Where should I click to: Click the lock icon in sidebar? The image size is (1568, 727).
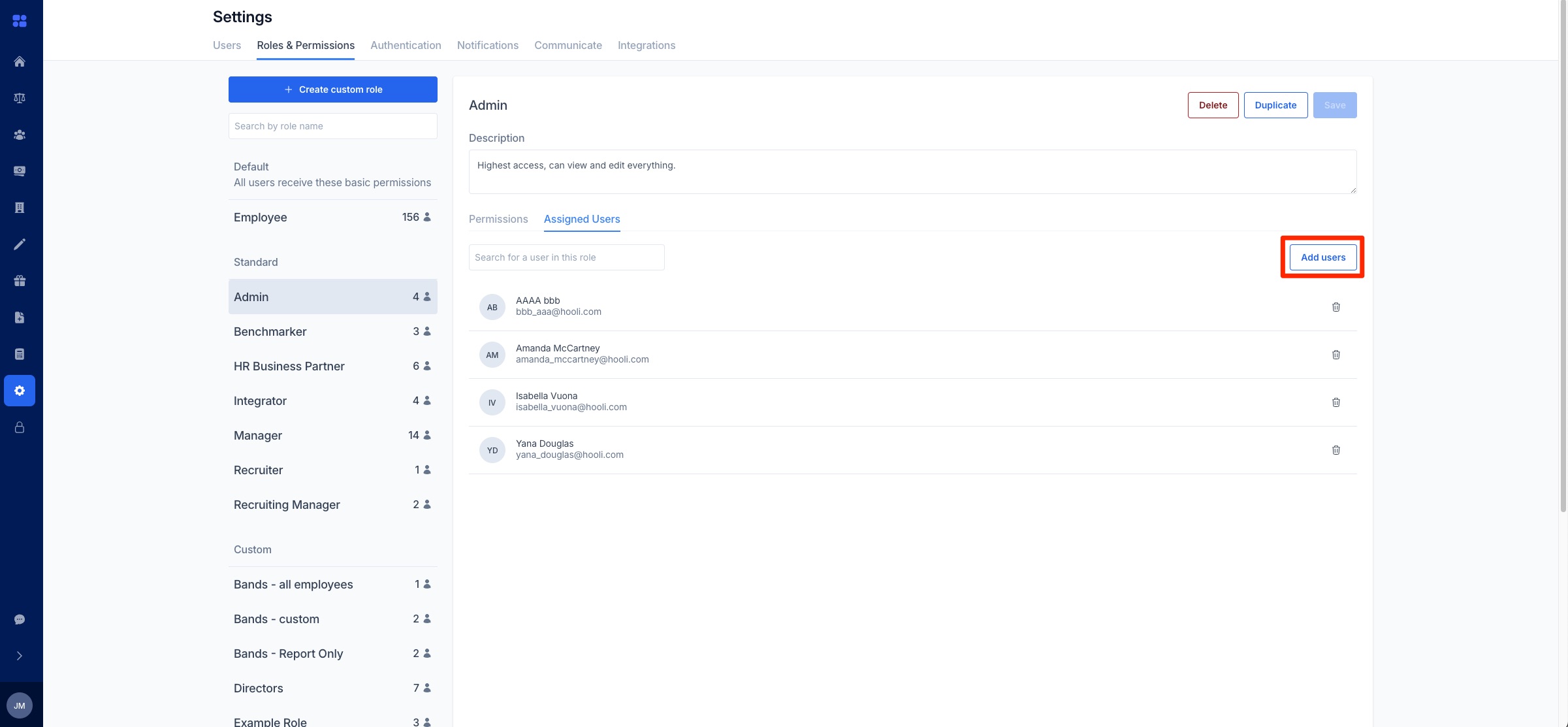point(20,427)
